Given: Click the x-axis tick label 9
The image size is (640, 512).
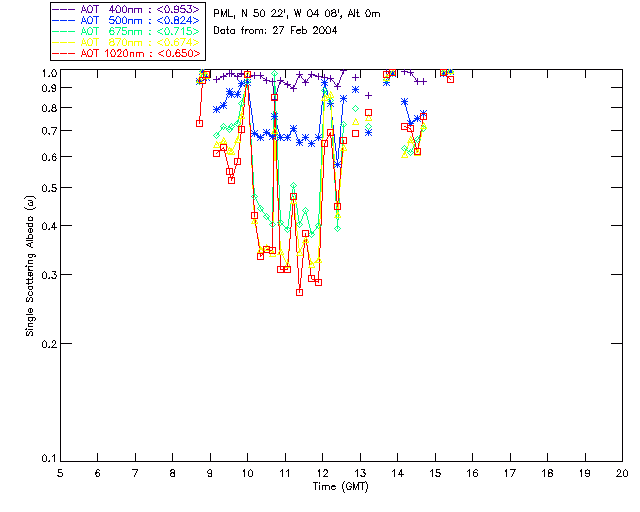Looking at the screenshot, I should [x=210, y=473].
